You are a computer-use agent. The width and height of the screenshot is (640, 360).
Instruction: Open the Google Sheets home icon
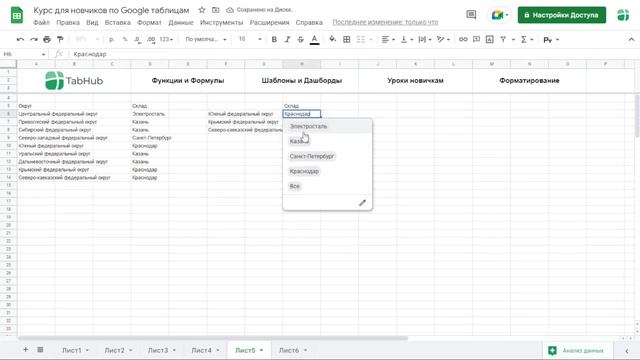click(17, 15)
